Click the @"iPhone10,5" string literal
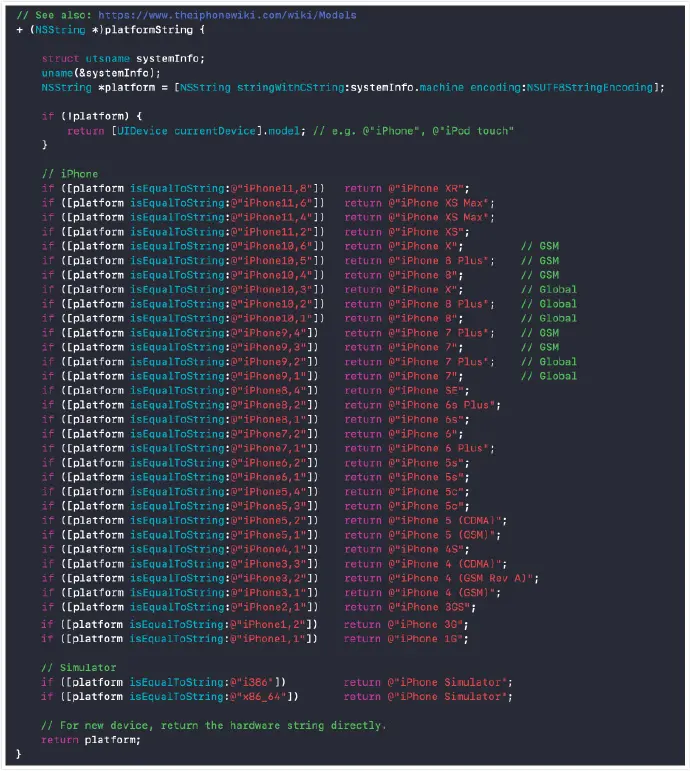The height and width of the screenshot is (771, 690). 274,261
